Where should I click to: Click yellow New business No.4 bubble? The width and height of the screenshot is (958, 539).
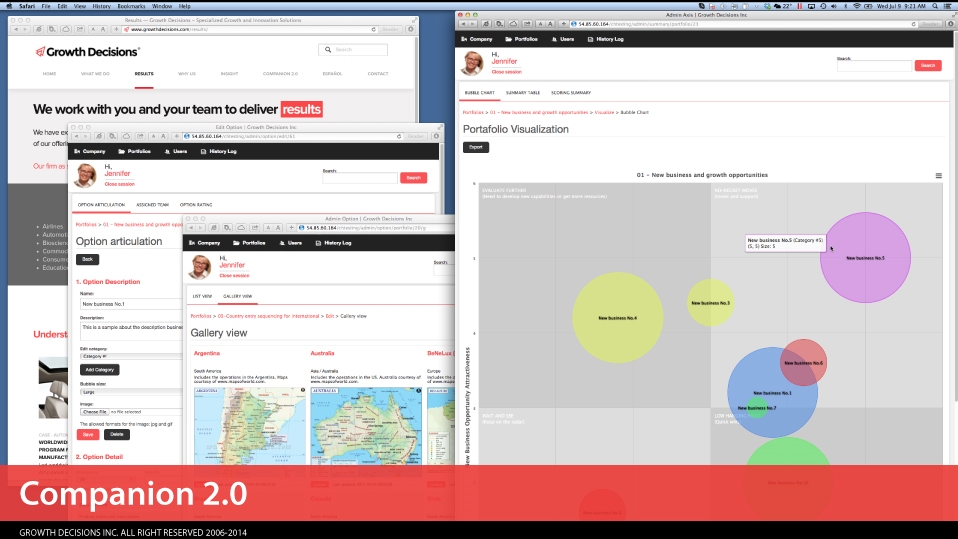(617, 318)
